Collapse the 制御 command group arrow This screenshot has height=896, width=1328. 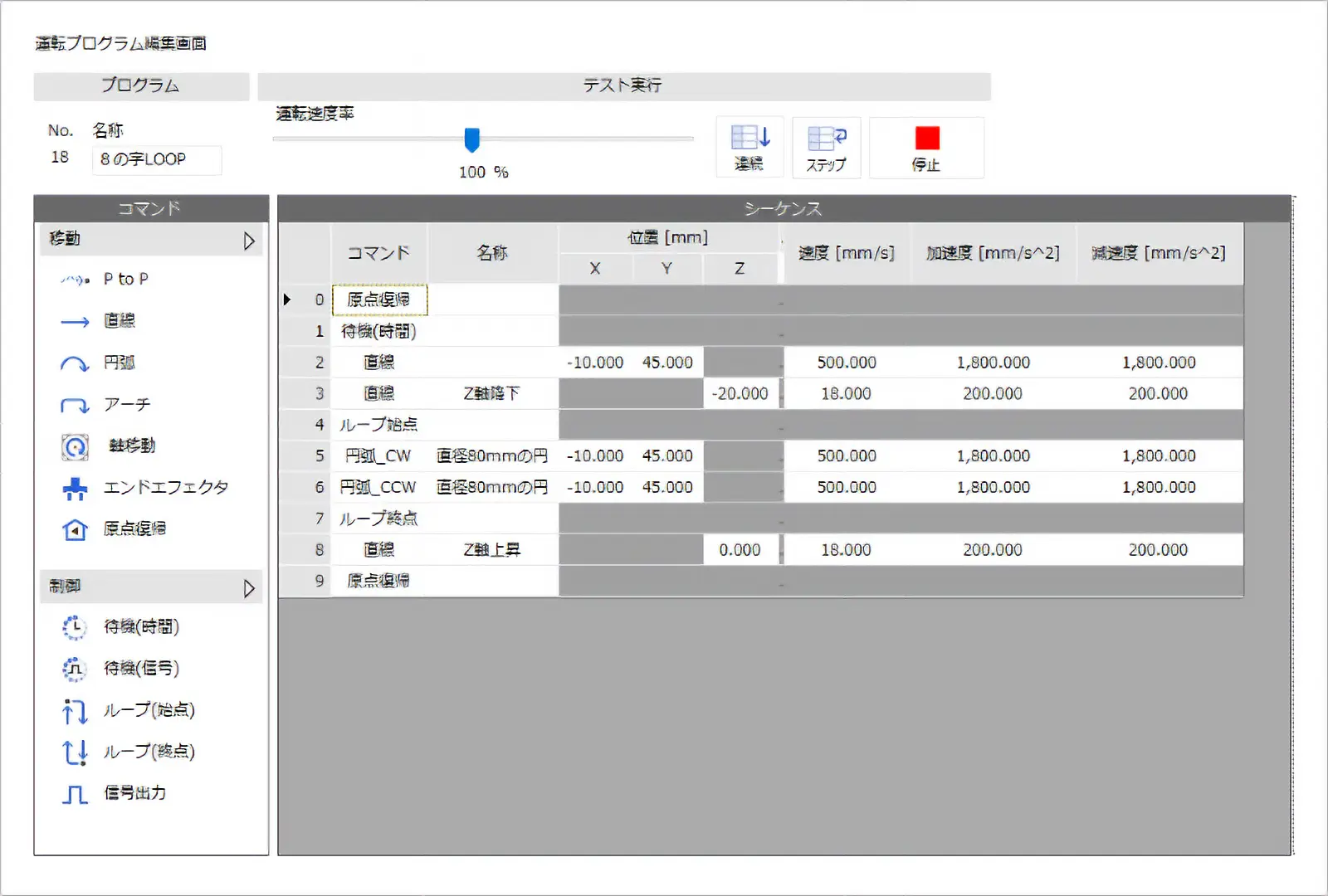[x=249, y=588]
